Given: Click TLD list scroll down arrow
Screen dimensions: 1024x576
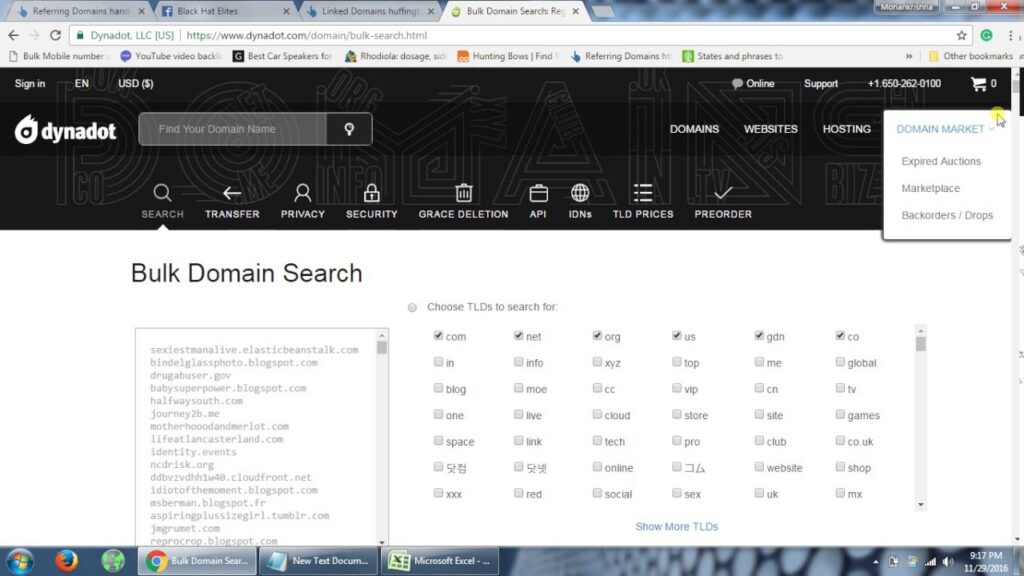Looking at the screenshot, I should 921,505.
